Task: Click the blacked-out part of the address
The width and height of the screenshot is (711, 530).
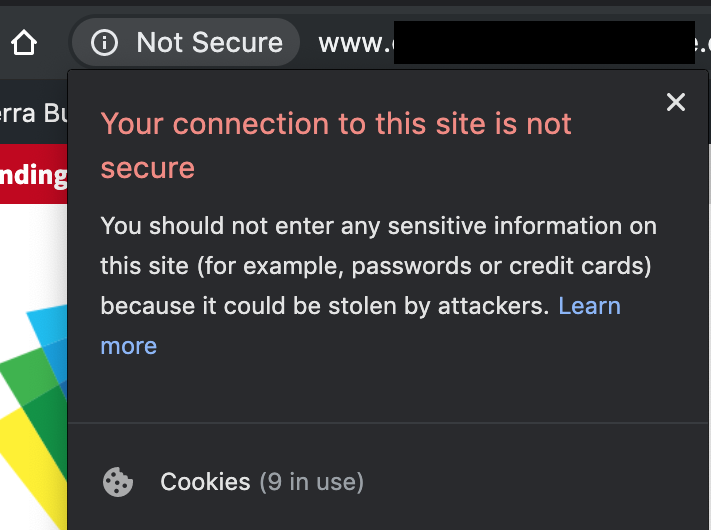Action: [x=544, y=43]
